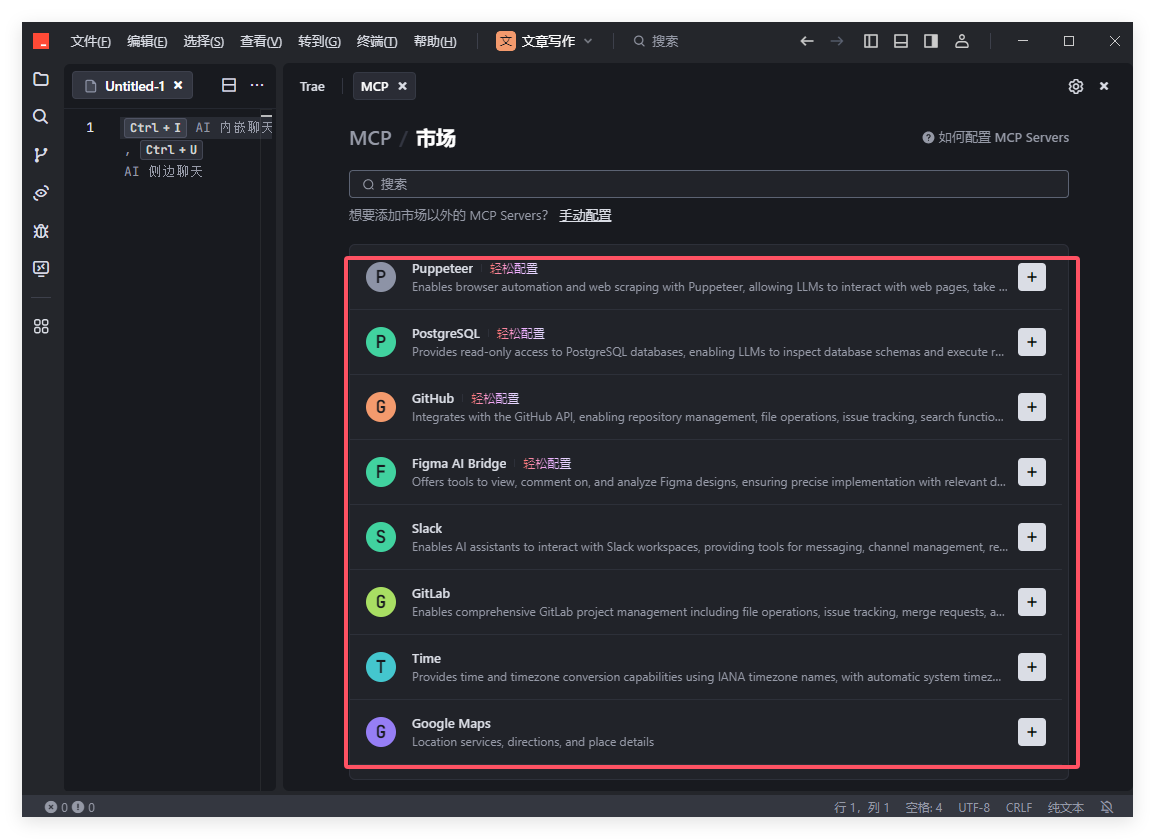Add the Figma AI Bridge server
The height and width of the screenshot is (839, 1155).
pos(1031,472)
